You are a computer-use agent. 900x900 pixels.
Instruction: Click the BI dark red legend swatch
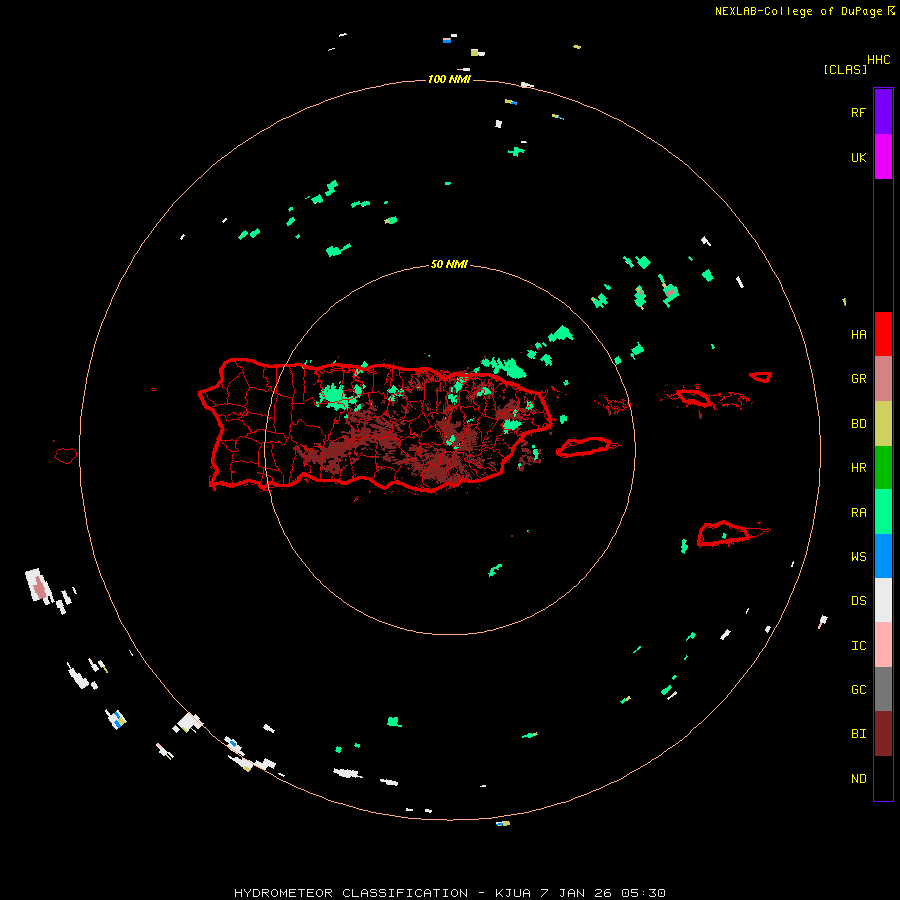click(883, 734)
